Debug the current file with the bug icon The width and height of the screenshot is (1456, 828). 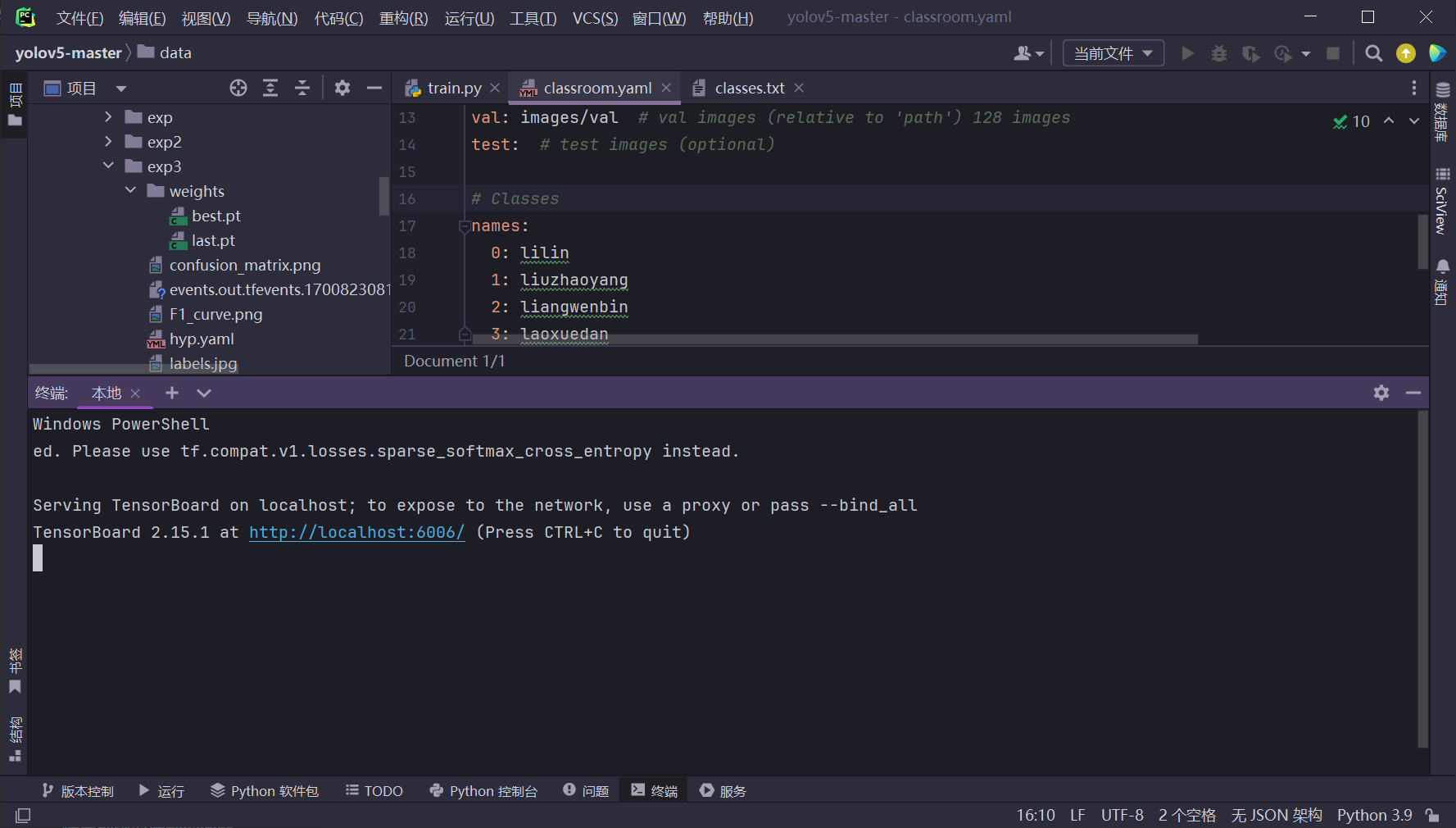click(x=1219, y=53)
